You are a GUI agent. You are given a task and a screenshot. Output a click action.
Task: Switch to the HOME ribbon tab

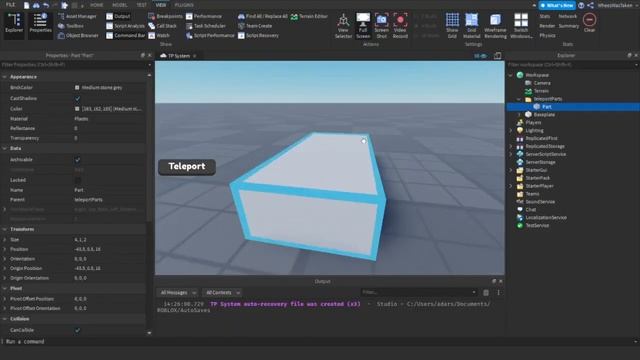click(x=97, y=5)
